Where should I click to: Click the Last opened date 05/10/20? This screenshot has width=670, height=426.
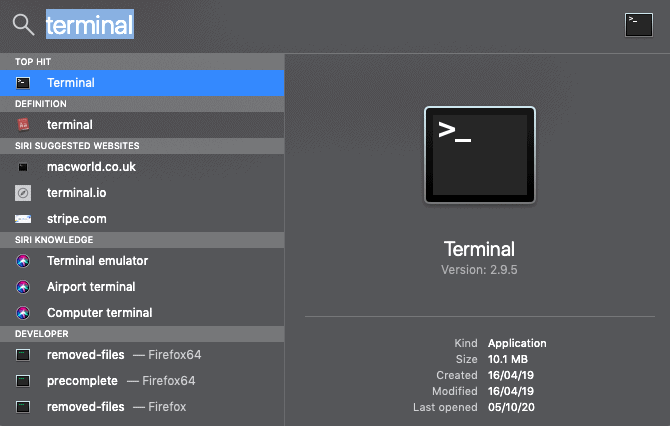click(x=511, y=407)
